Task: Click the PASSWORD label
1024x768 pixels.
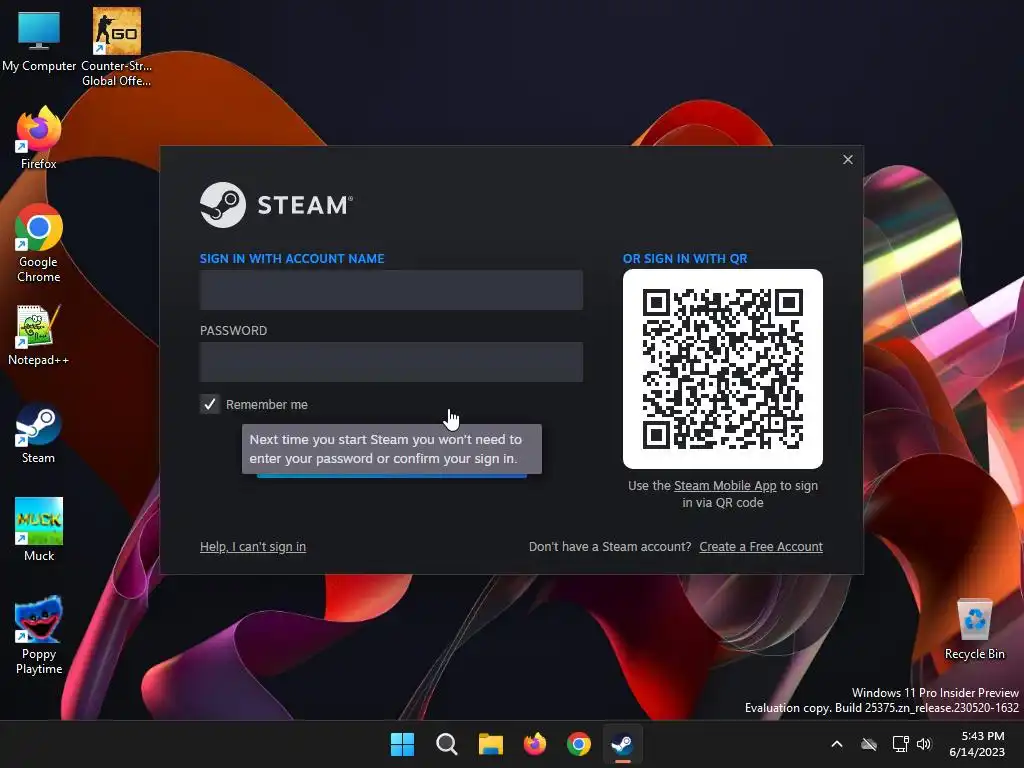Action: 233,330
